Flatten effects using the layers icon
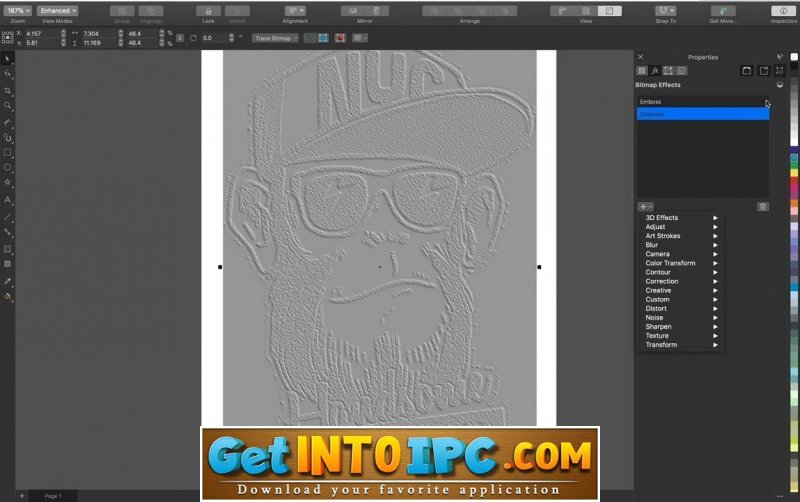 click(780, 85)
